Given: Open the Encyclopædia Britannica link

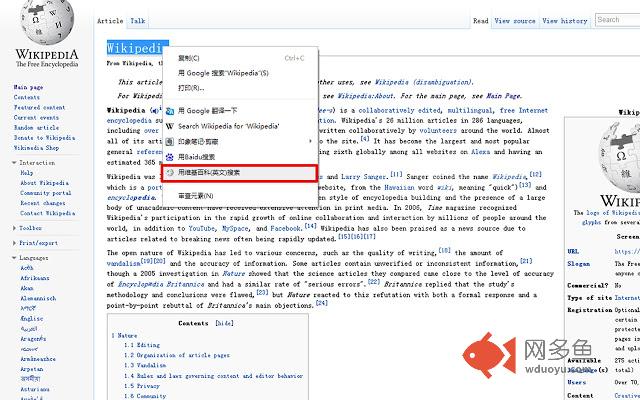Looking at the screenshot, I should [x=161, y=284].
